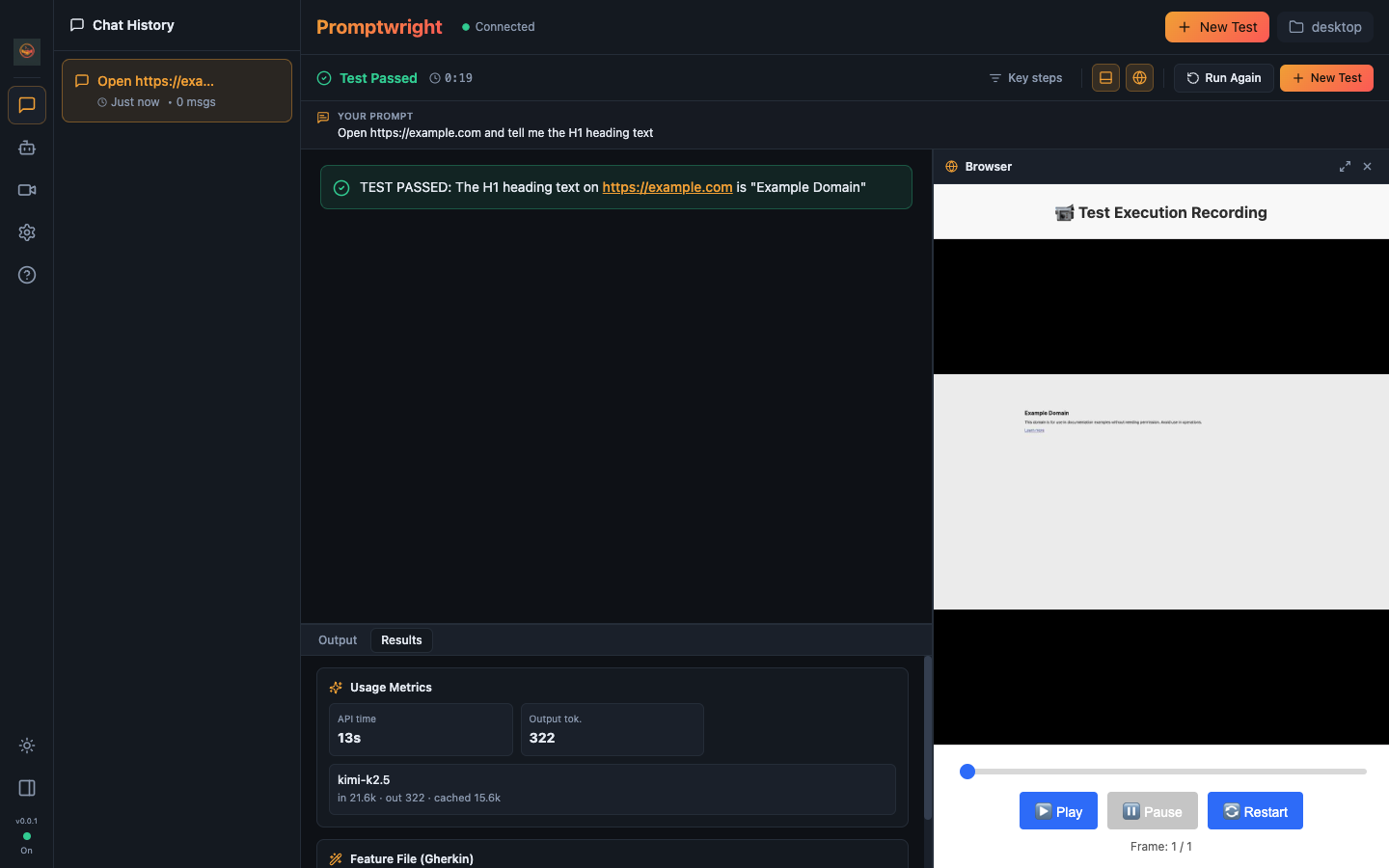Click the On status indicator in sidebar

(x=27, y=843)
